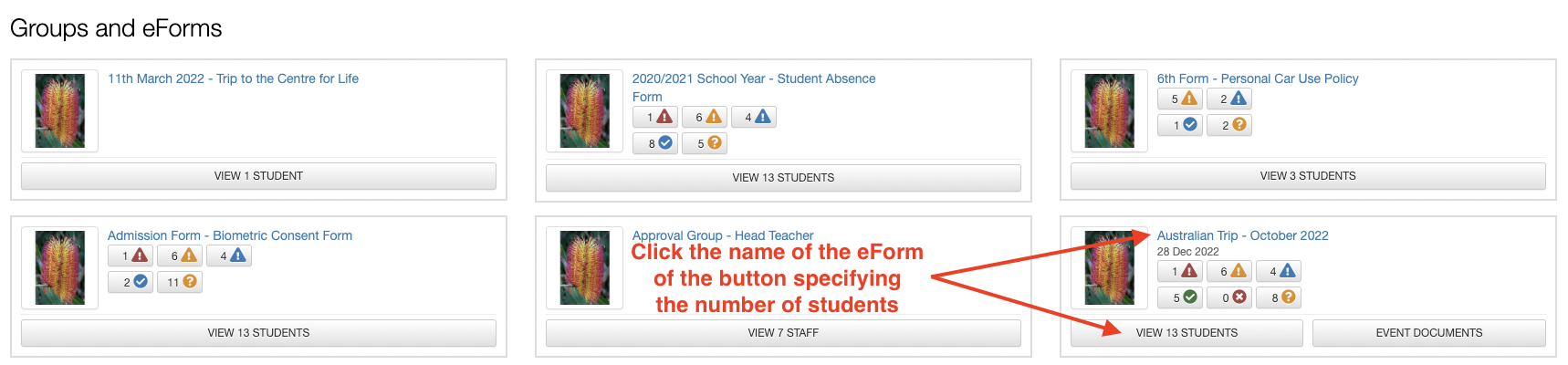This screenshot has height=365, width=1568.
Task: Click green checkmark badge showing 5 in Australian Trip card
Action: (x=1180, y=297)
